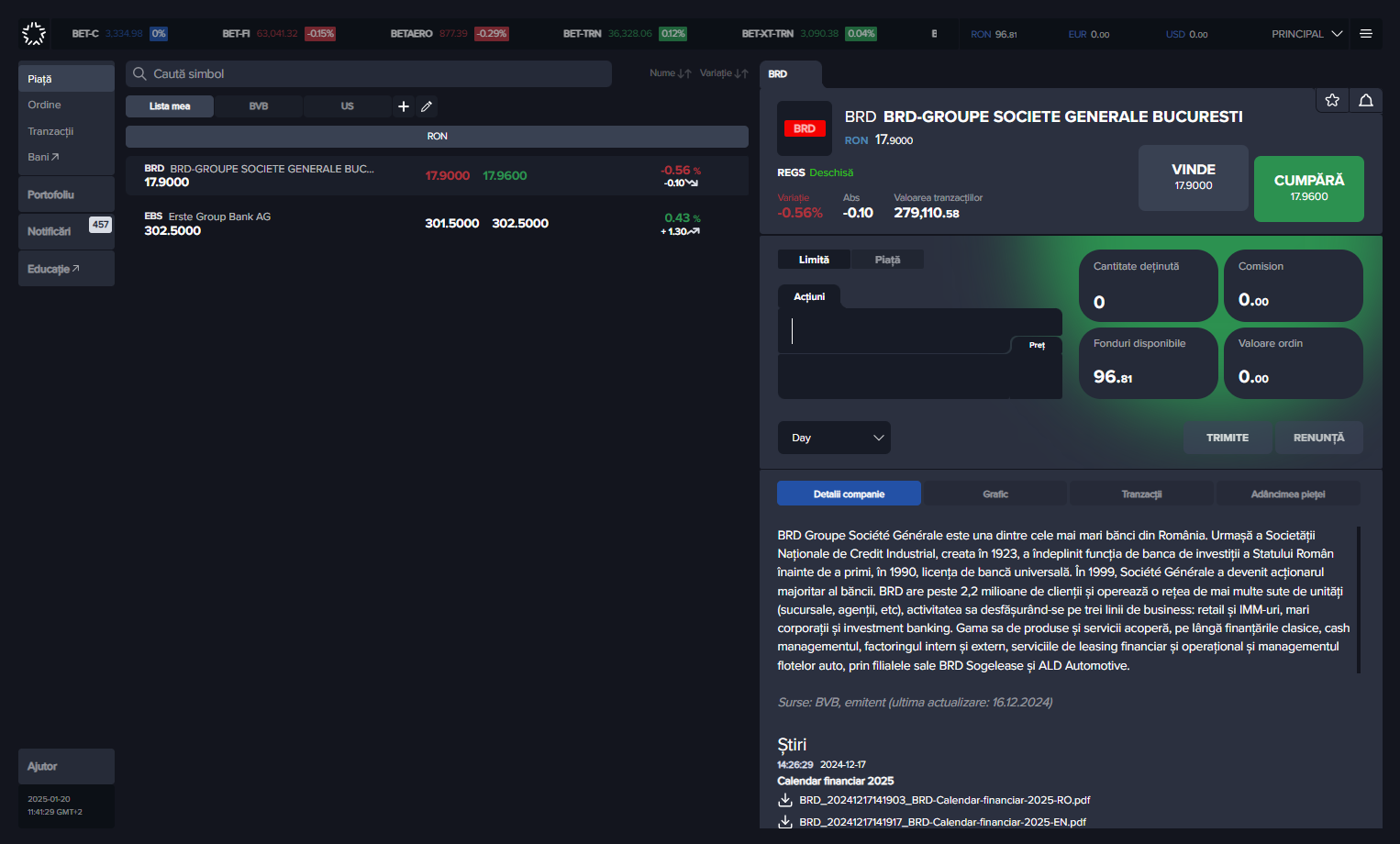
Task: Switch order type to Limită
Action: coord(814,260)
